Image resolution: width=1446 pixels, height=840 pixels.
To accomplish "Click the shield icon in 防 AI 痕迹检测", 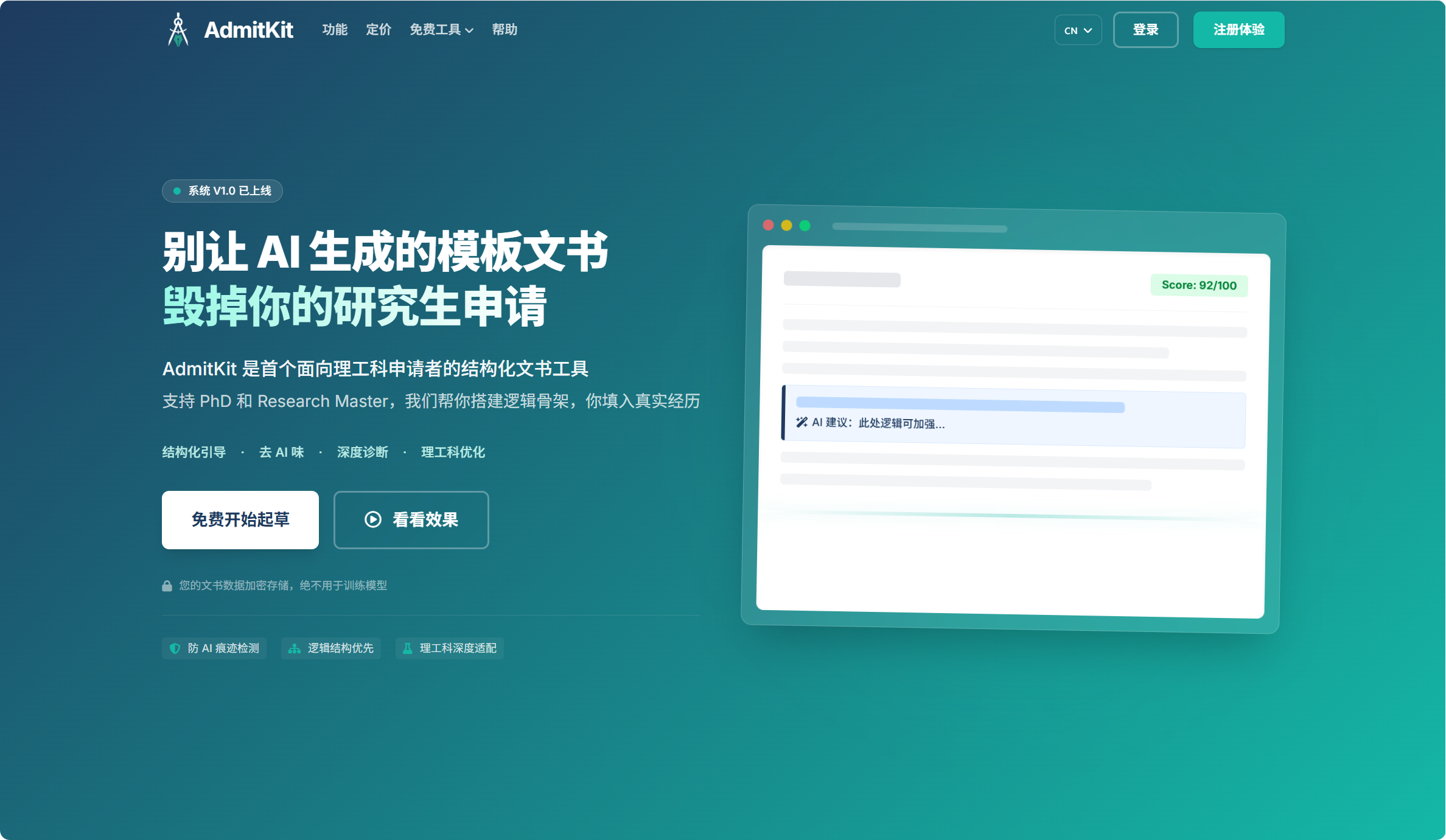I will [x=175, y=648].
